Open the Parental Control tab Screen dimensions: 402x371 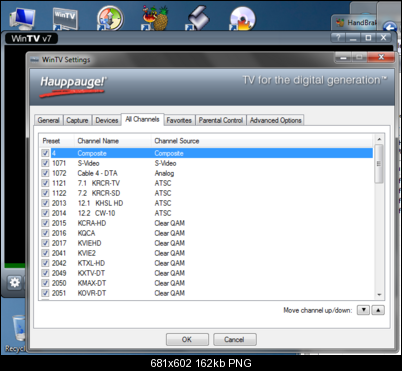(221, 120)
